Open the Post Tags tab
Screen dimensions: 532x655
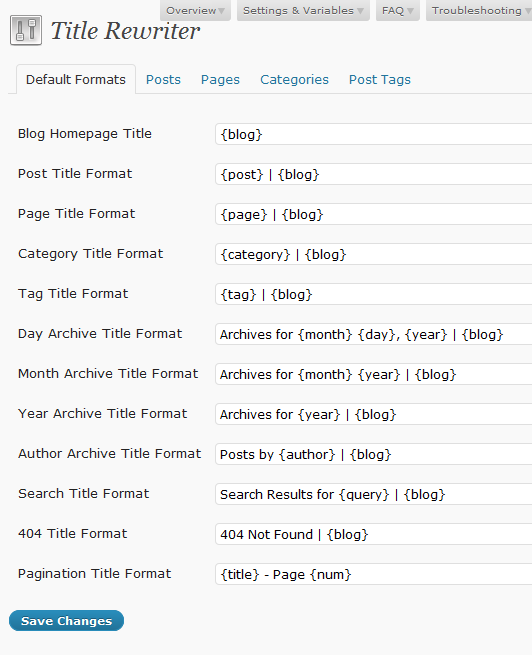380,79
